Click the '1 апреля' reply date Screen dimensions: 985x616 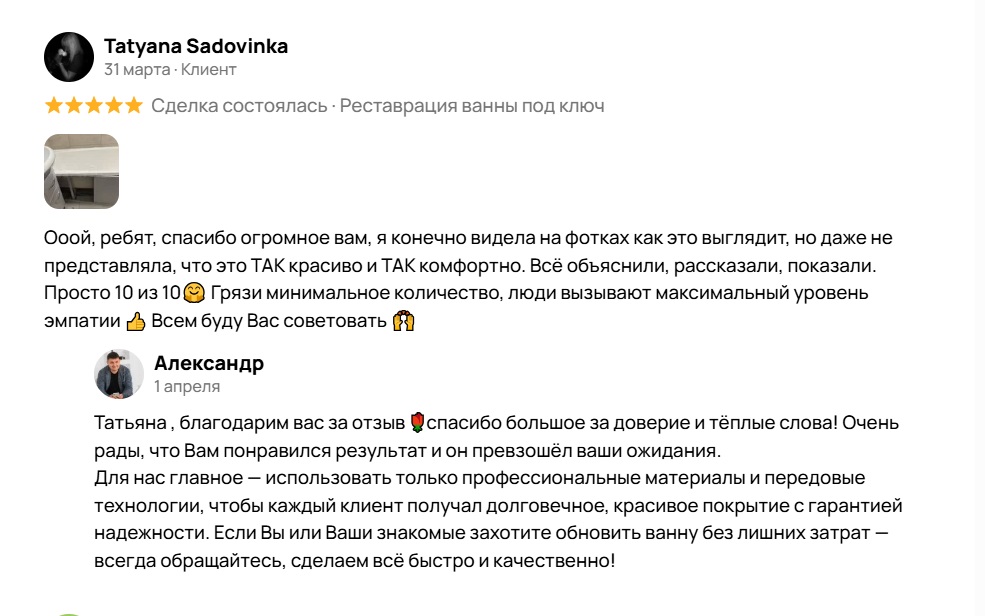(x=187, y=386)
